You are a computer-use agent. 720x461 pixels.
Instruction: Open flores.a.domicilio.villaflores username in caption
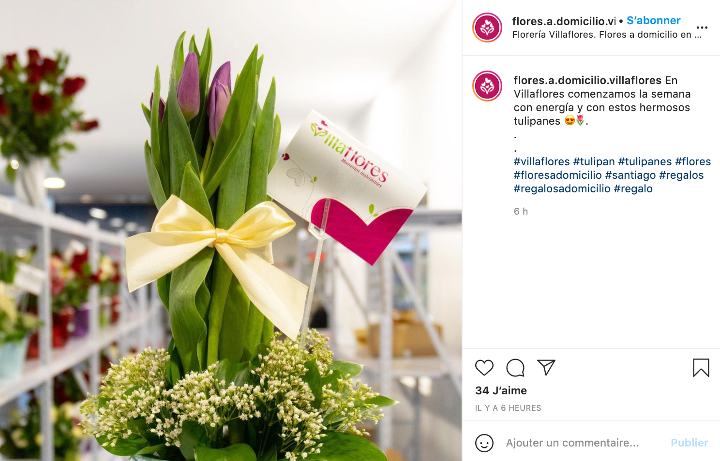pyautogui.click(x=587, y=80)
